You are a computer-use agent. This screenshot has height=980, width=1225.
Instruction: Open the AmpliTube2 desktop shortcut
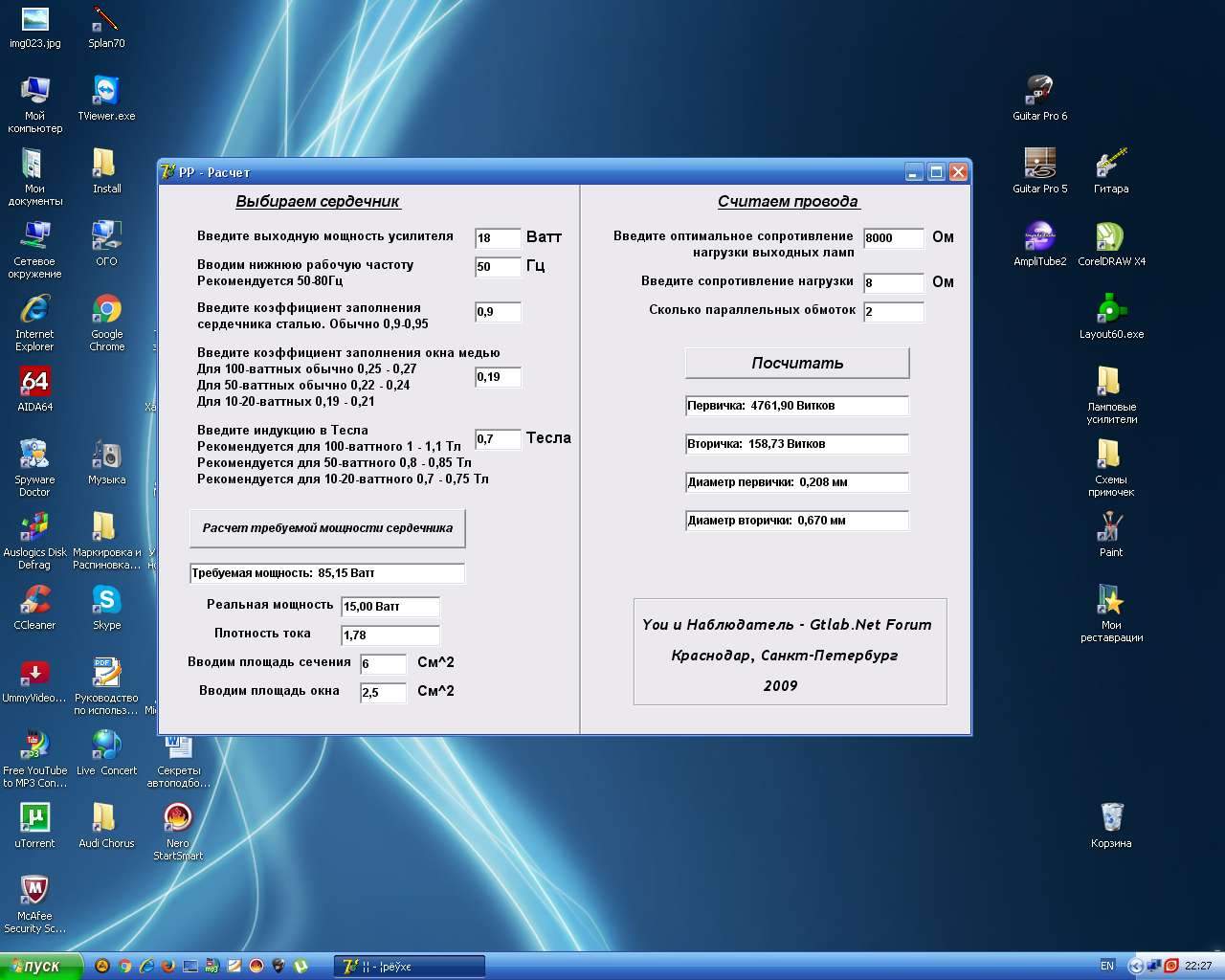point(1039,237)
